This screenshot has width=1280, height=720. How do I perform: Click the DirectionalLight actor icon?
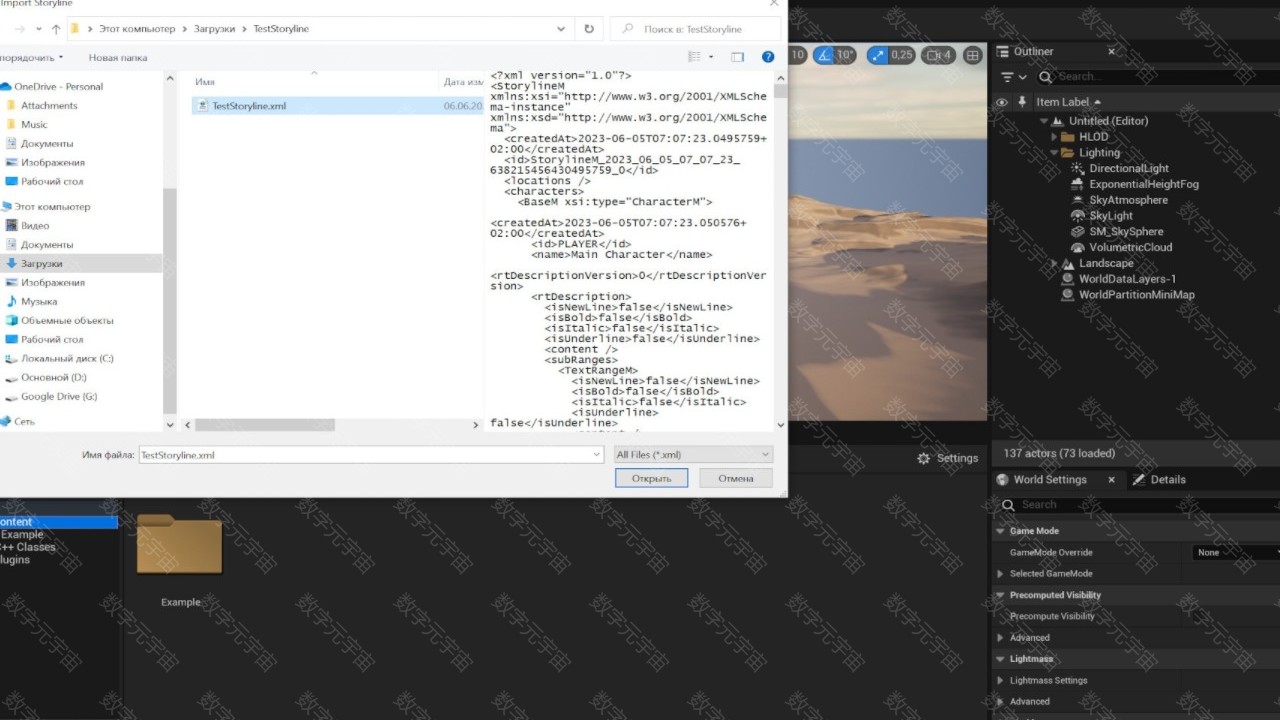pos(1077,169)
